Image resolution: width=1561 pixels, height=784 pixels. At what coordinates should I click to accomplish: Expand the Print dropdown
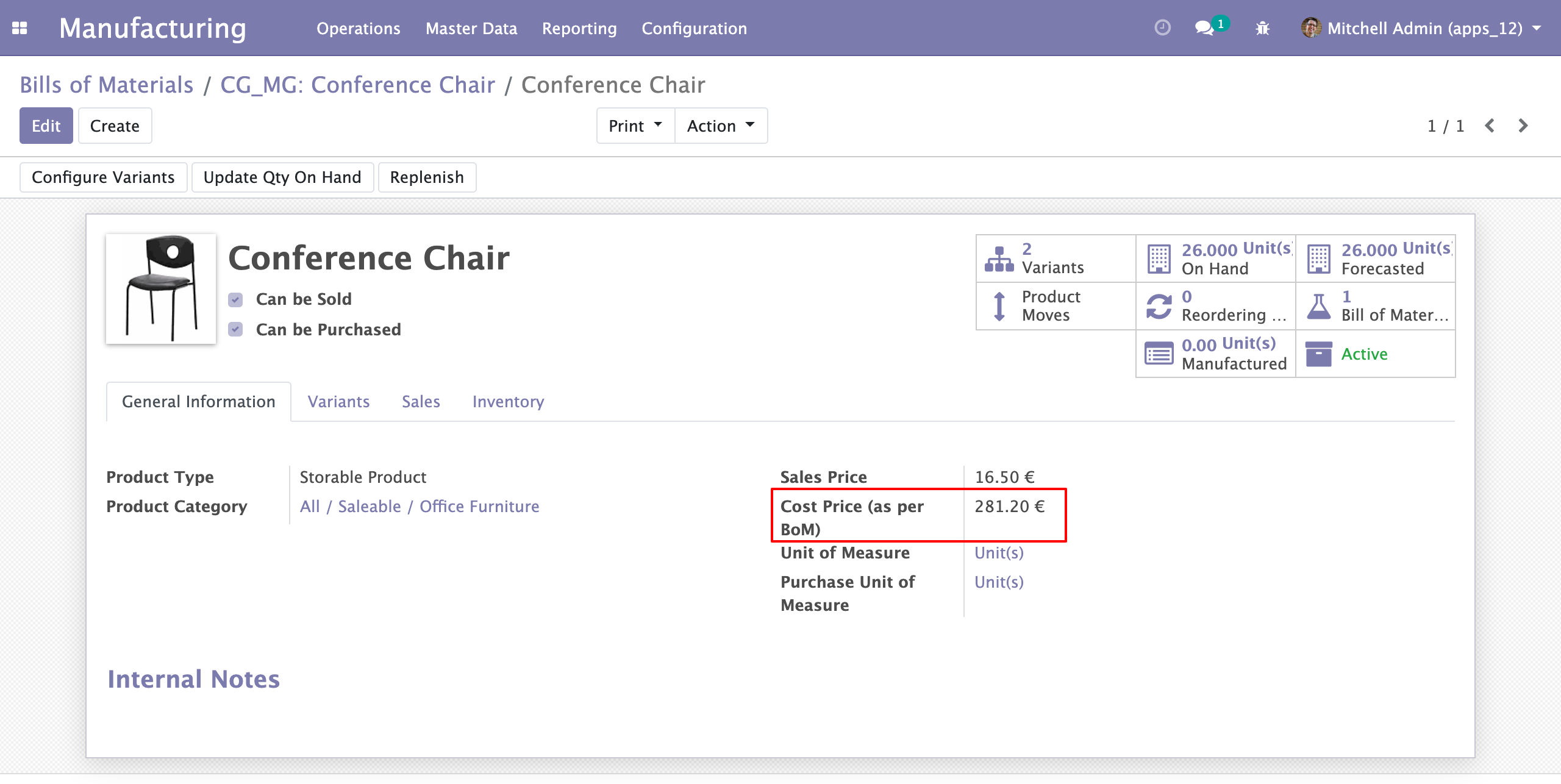(x=635, y=126)
